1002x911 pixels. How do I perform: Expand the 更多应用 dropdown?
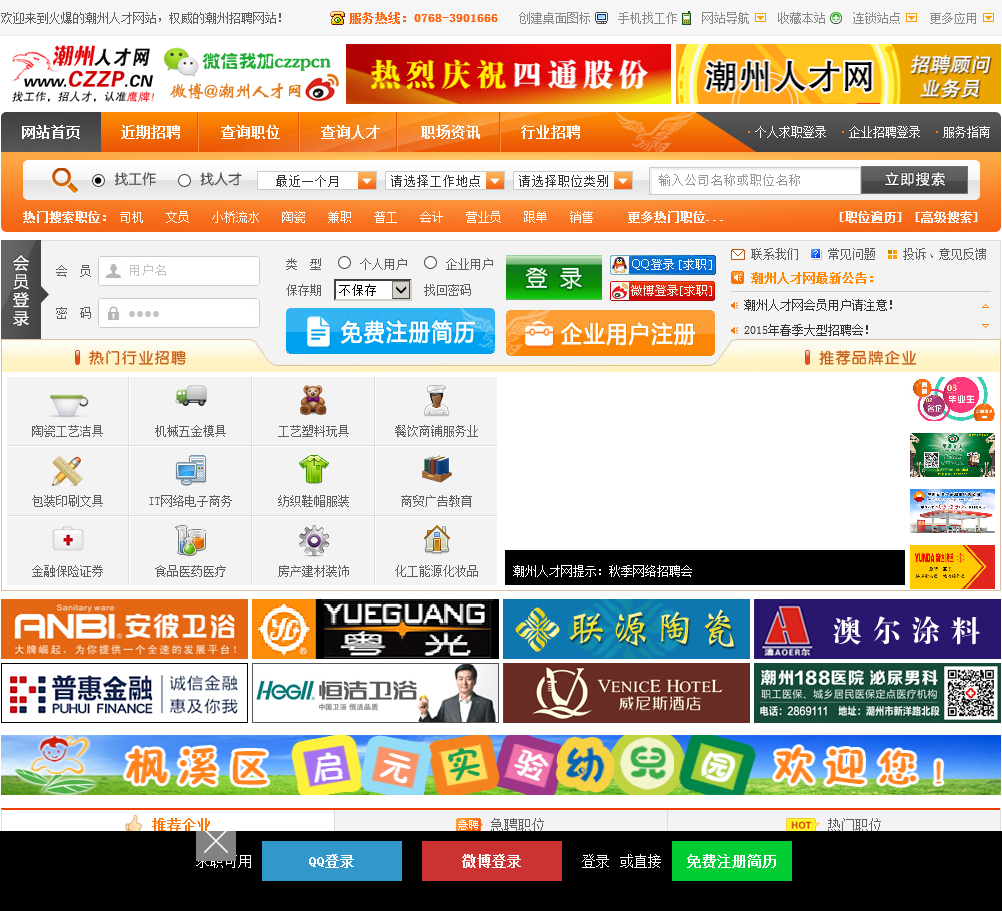(988, 18)
